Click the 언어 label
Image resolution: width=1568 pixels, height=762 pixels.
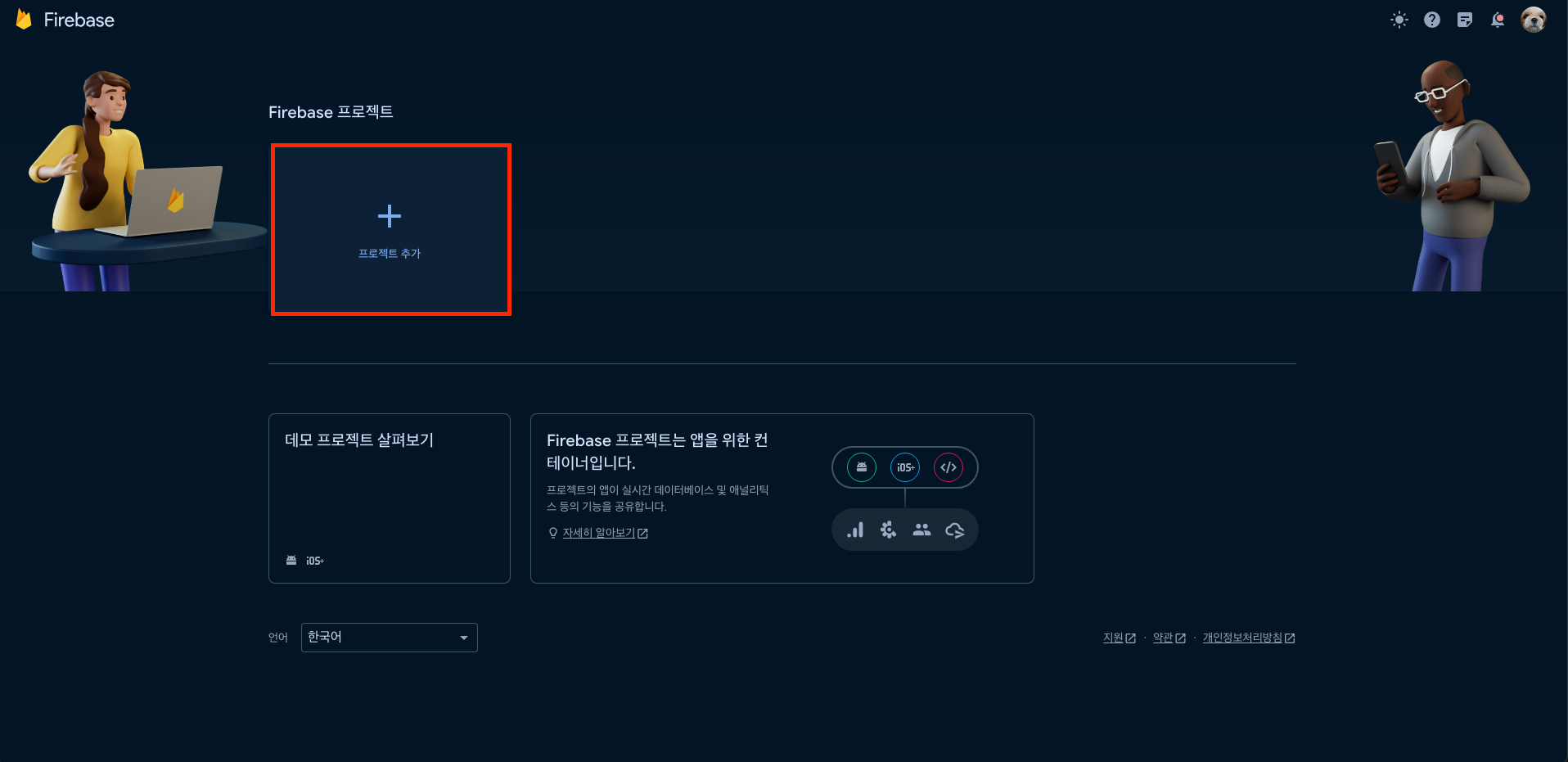pos(278,638)
